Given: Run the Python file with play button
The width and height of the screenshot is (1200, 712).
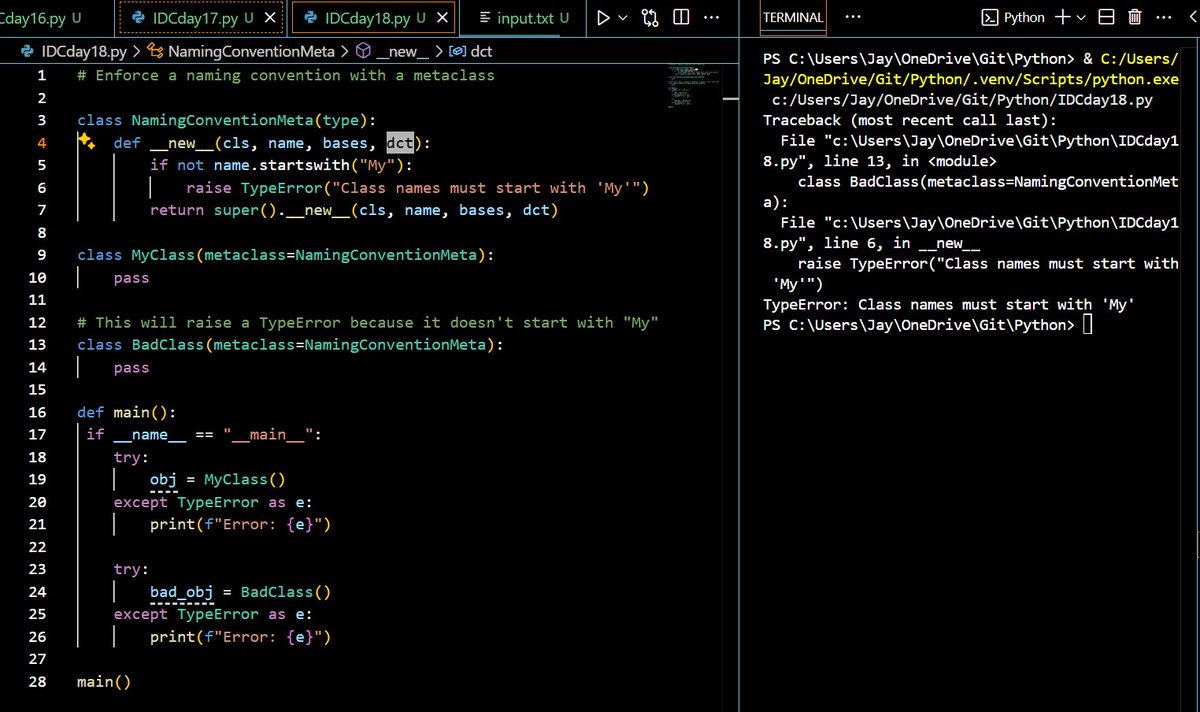Looking at the screenshot, I should pos(602,17).
